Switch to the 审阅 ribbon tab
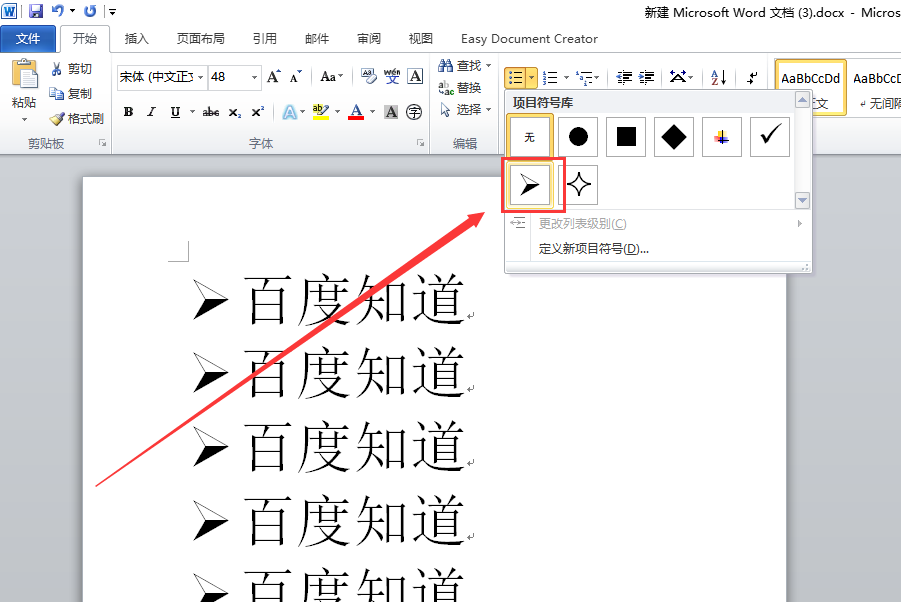Image resolution: width=901 pixels, height=602 pixels. coord(369,38)
